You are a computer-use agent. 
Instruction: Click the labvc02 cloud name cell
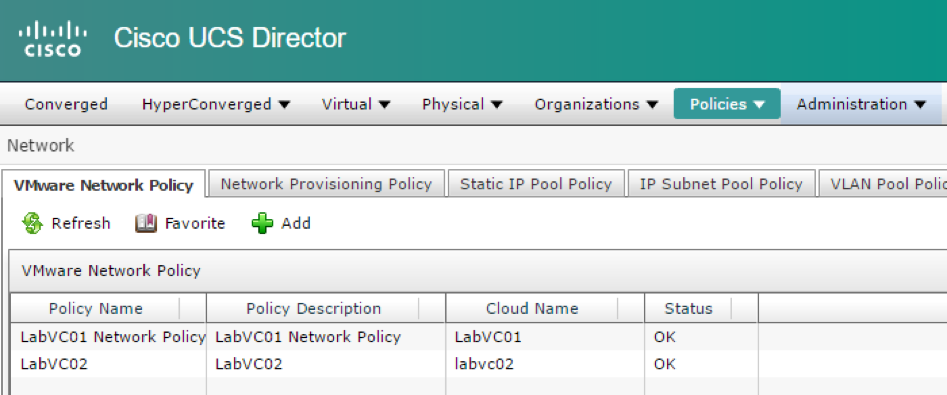coord(545,364)
